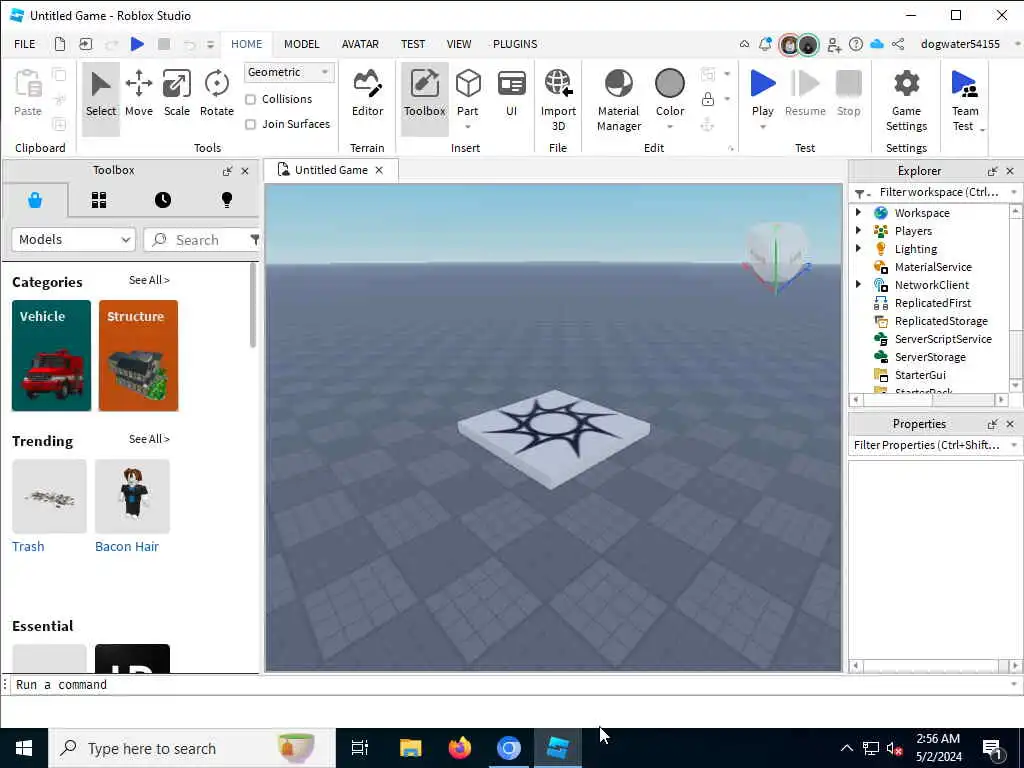The width and height of the screenshot is (1024, 768).
Task: Expand the Players tree node
Action: [858, 231]
